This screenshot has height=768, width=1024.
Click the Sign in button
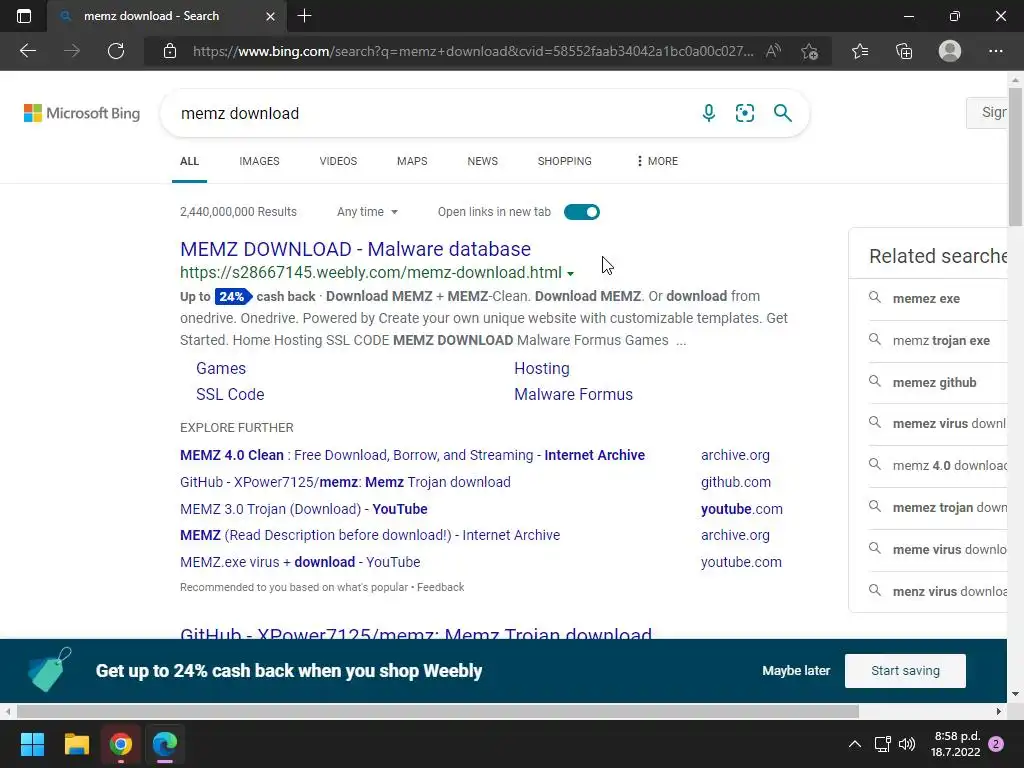(987, 112)
